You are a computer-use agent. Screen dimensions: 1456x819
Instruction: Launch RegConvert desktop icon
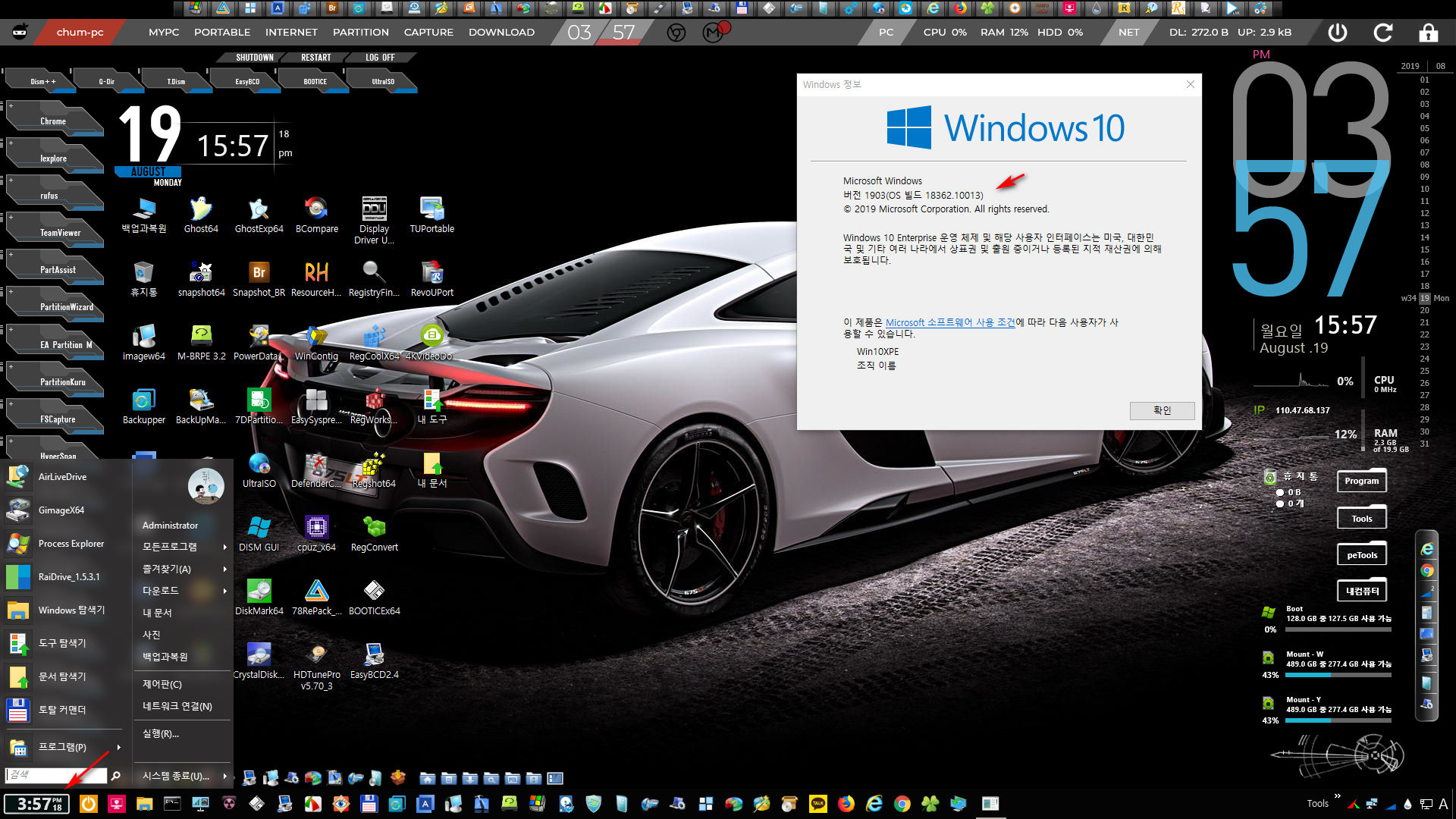(374, 533)
